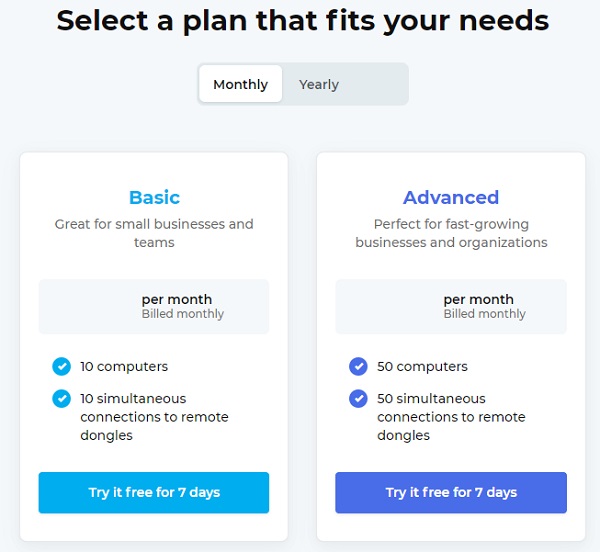Image resolution: width=600 pixels, height=552 pixels.
Task: Click the checkmark icon beside 50 computers
Action: pyautogui.click(x=358, y=366)
